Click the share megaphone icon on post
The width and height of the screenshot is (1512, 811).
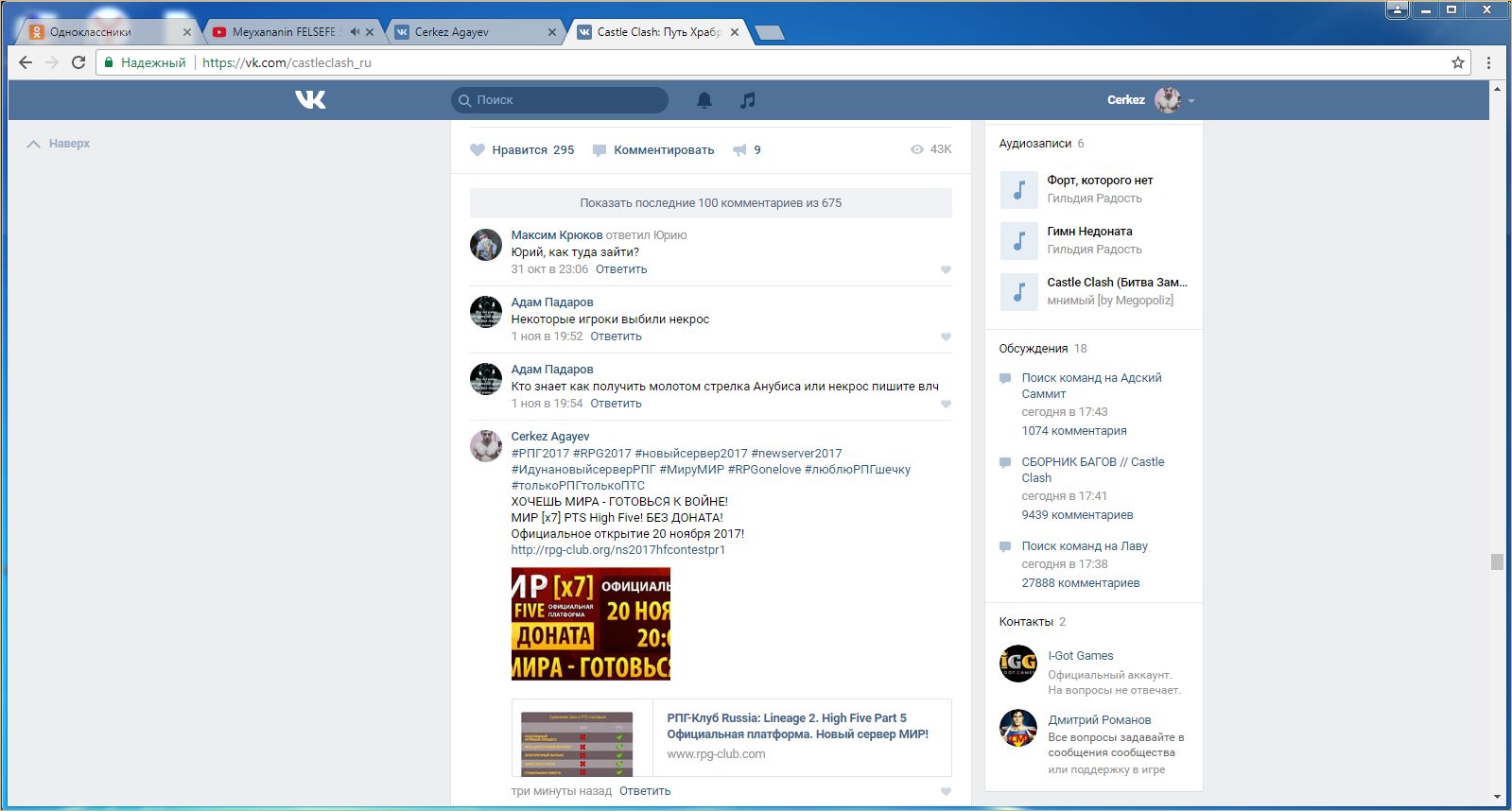(740, 149)
